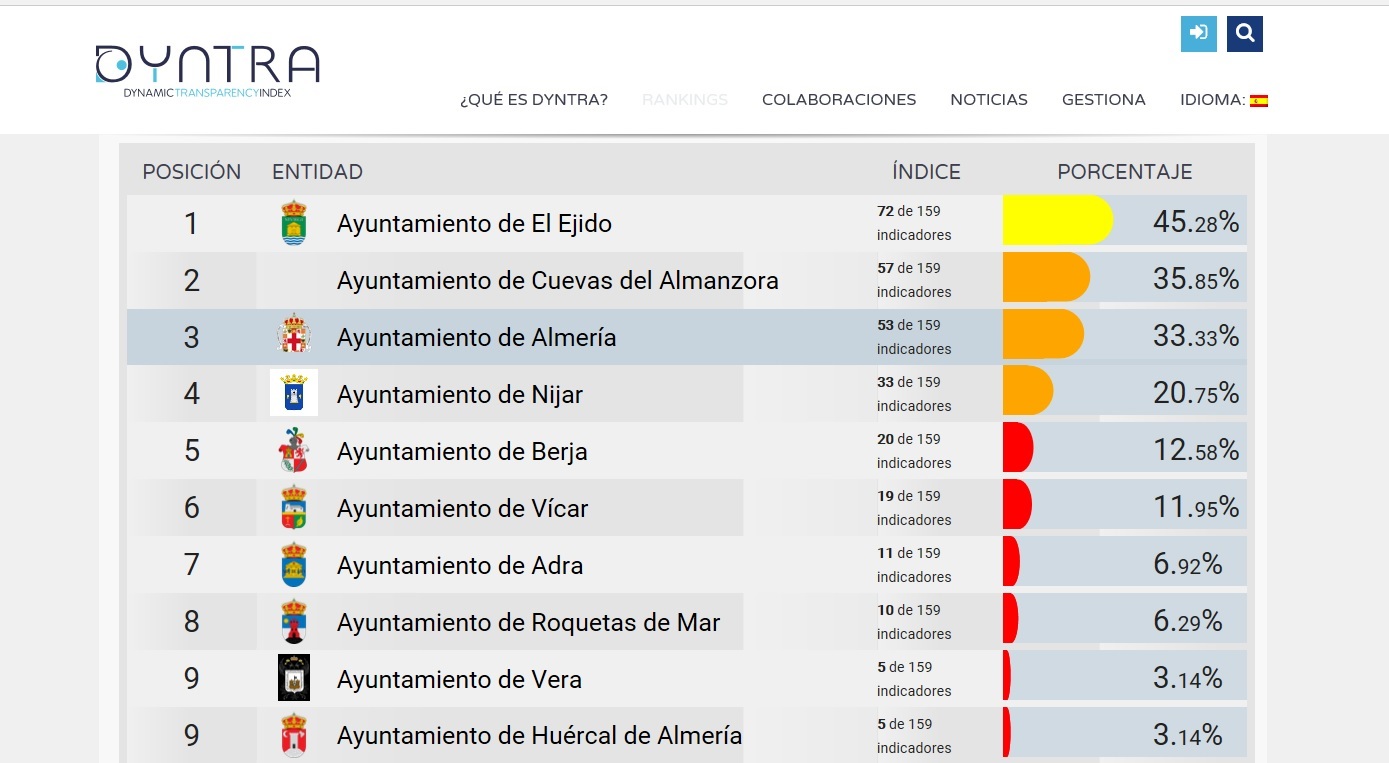Open Ayuntamiento de Almería entry
Viewport: 1389px width, 763px height.
(476, 337)
